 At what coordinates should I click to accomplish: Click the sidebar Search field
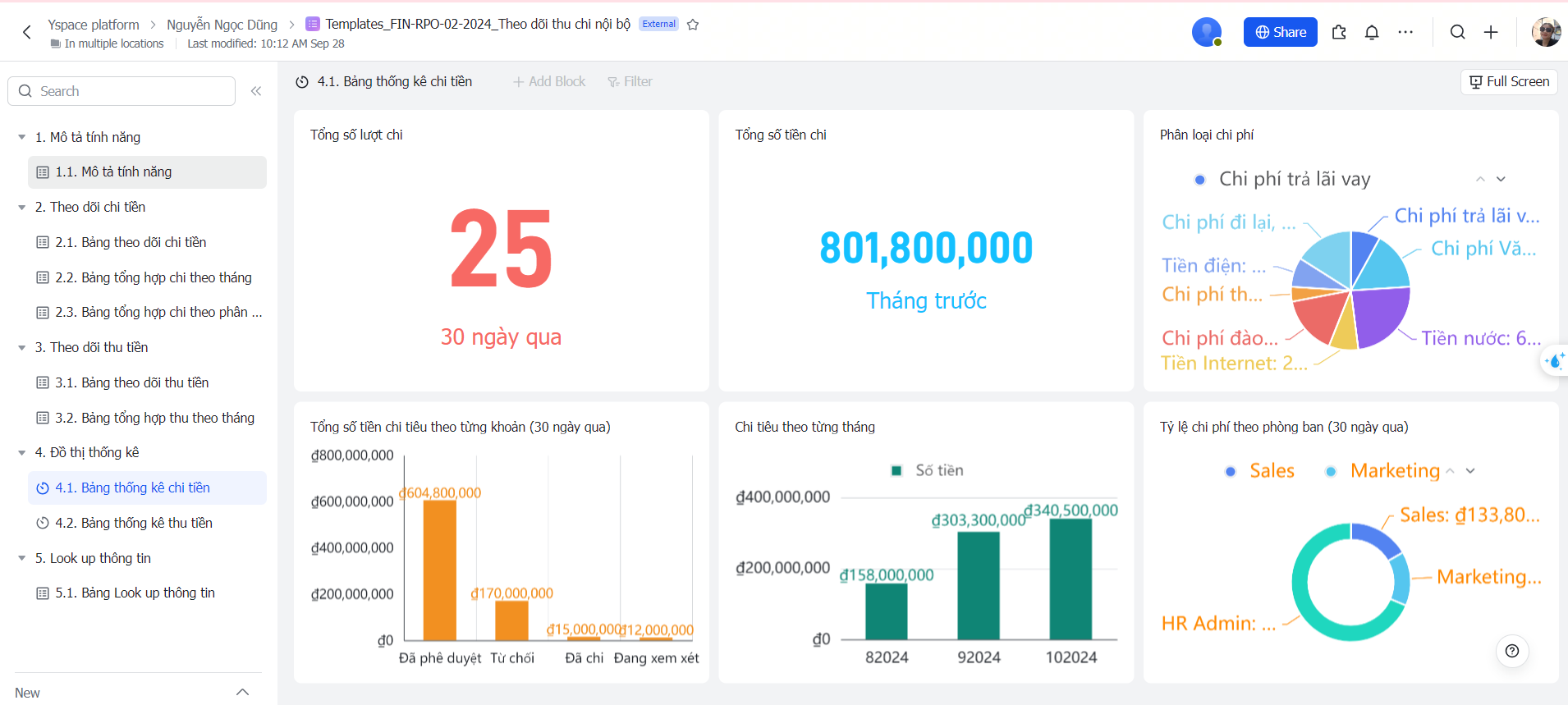[121, 91]
